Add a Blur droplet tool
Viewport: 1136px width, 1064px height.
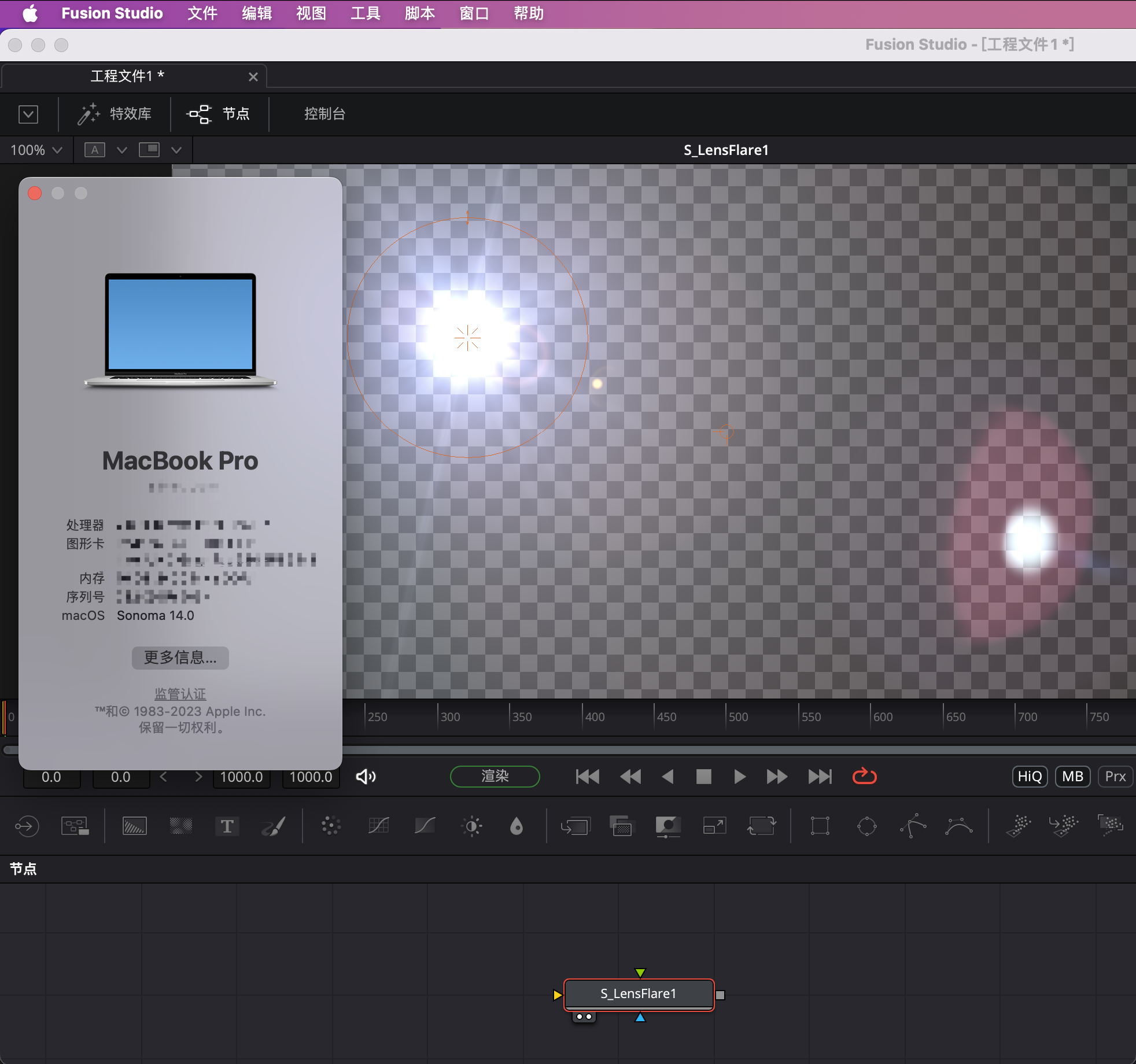coord(517,826)
